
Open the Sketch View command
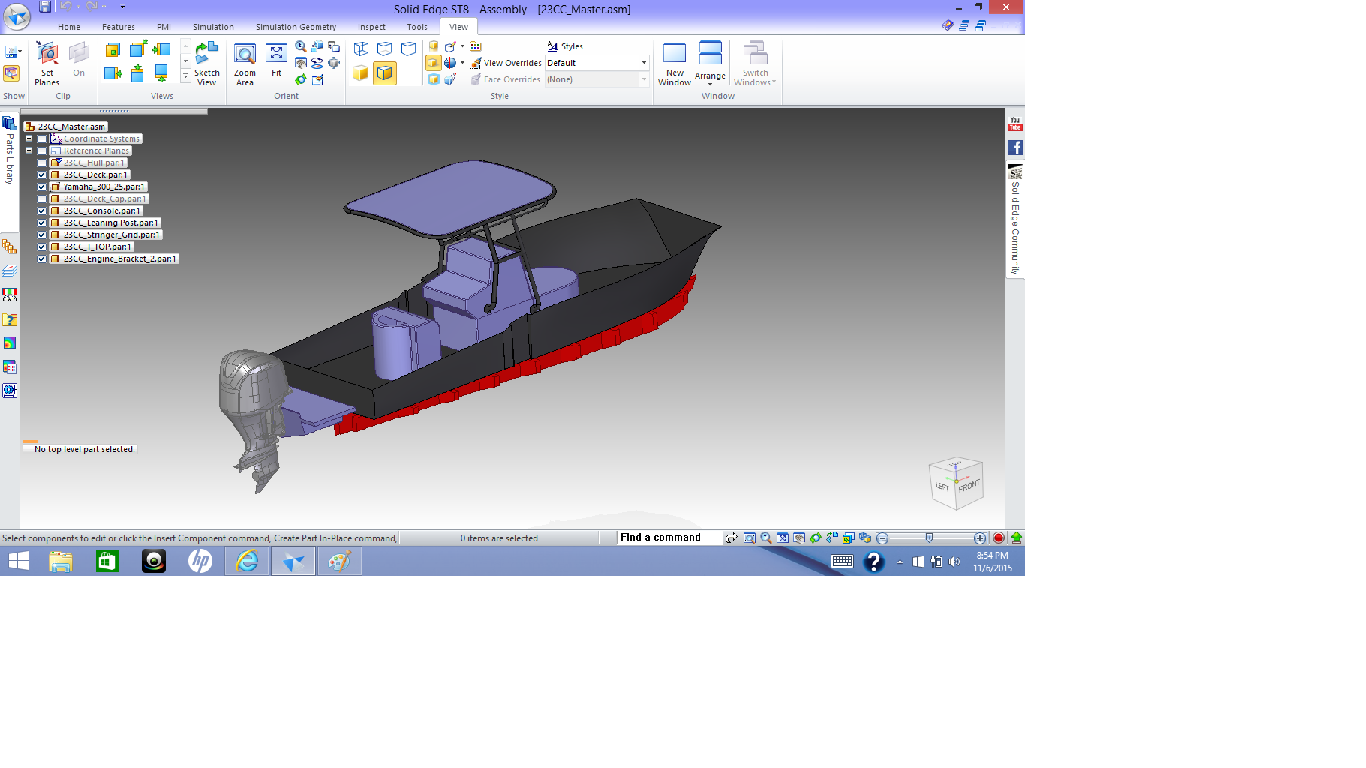coord(207,62)
